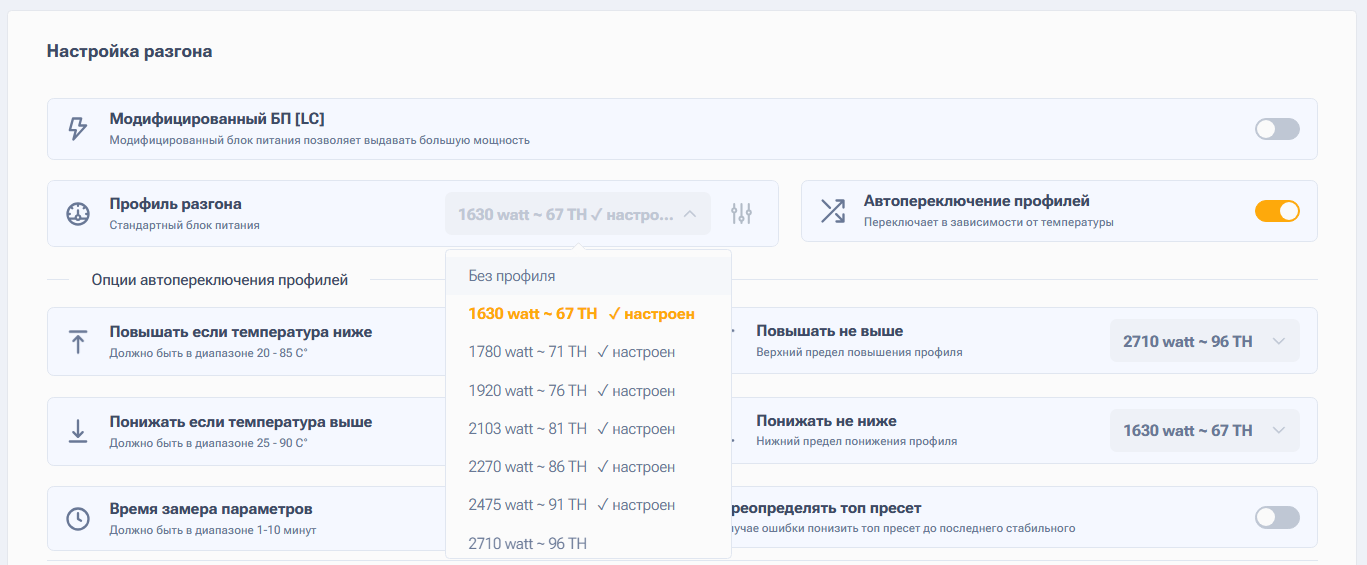Enable the Модифицированный БП [LC] toggle
This screenshot has width=1367, height=565.
tap(1277, 129)
